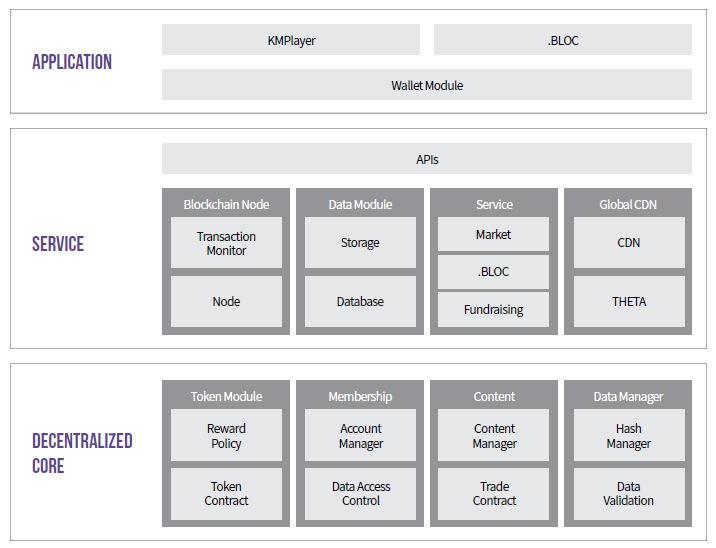
Task: Click the Data Access Control box
Action: pos(360,494)
